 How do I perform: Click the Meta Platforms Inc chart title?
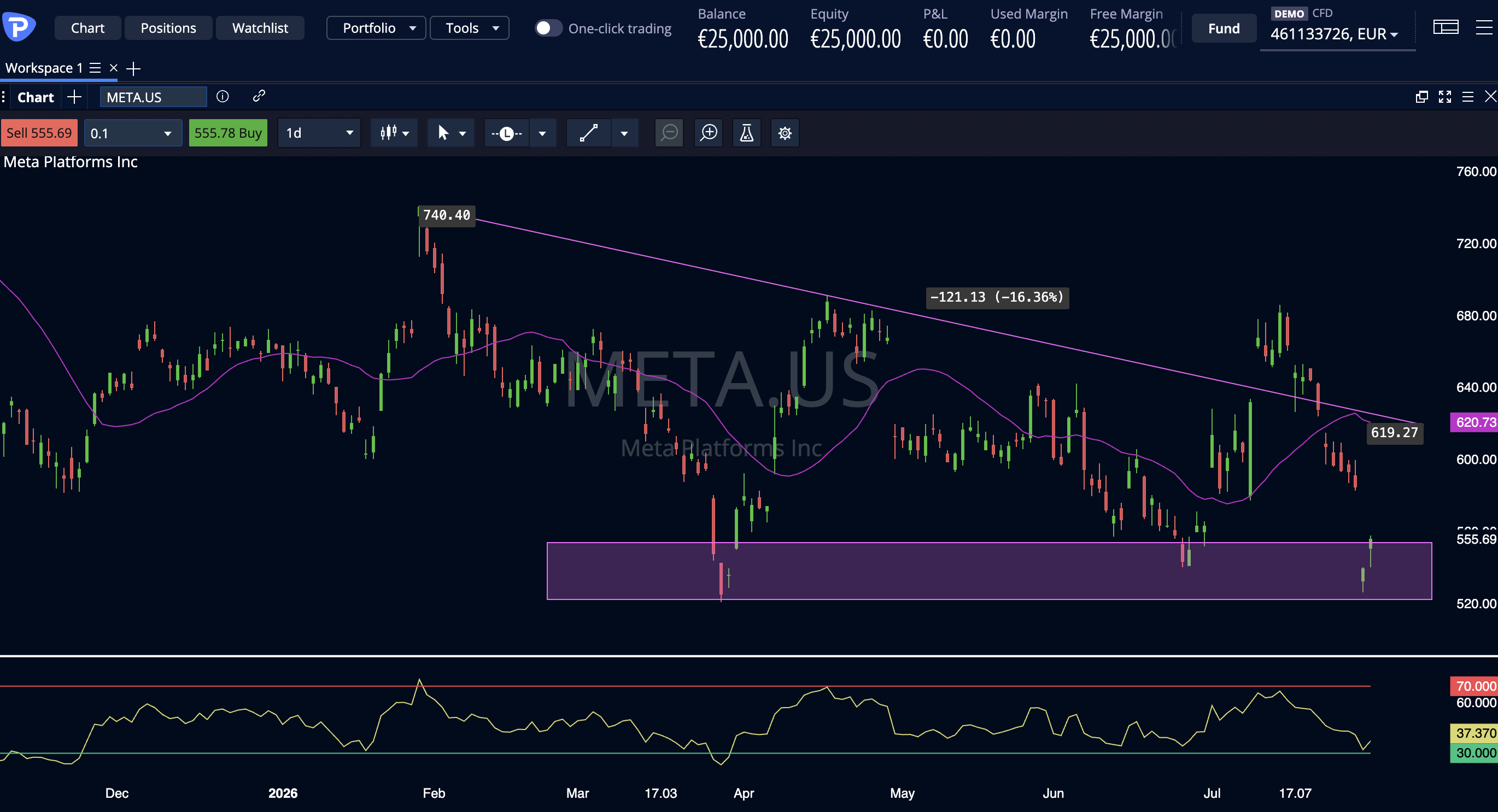tap(71, 162)
